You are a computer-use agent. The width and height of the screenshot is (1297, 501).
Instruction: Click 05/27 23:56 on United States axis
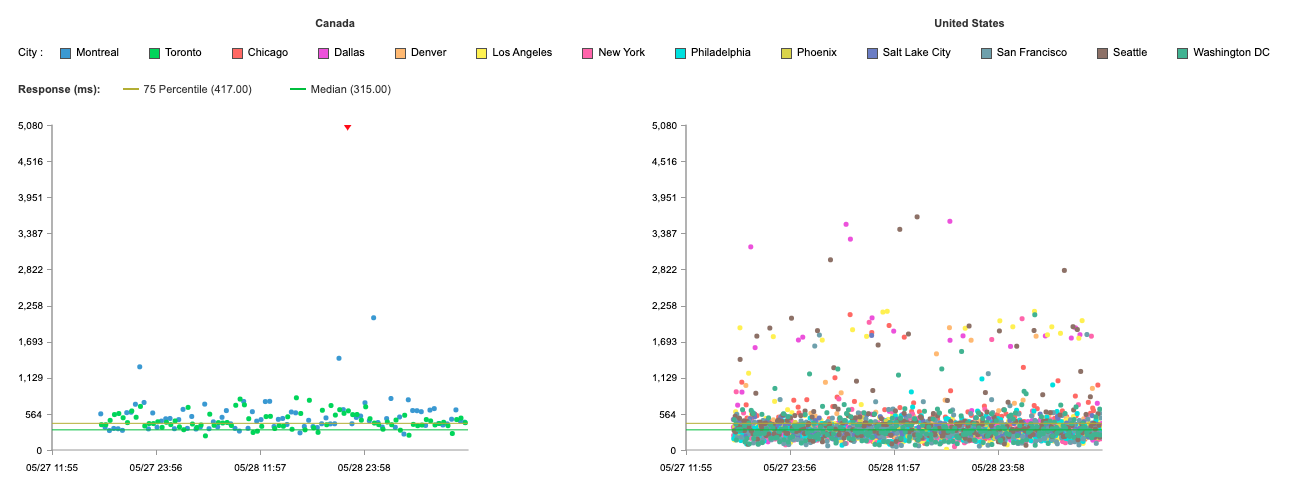click(790, 467)
